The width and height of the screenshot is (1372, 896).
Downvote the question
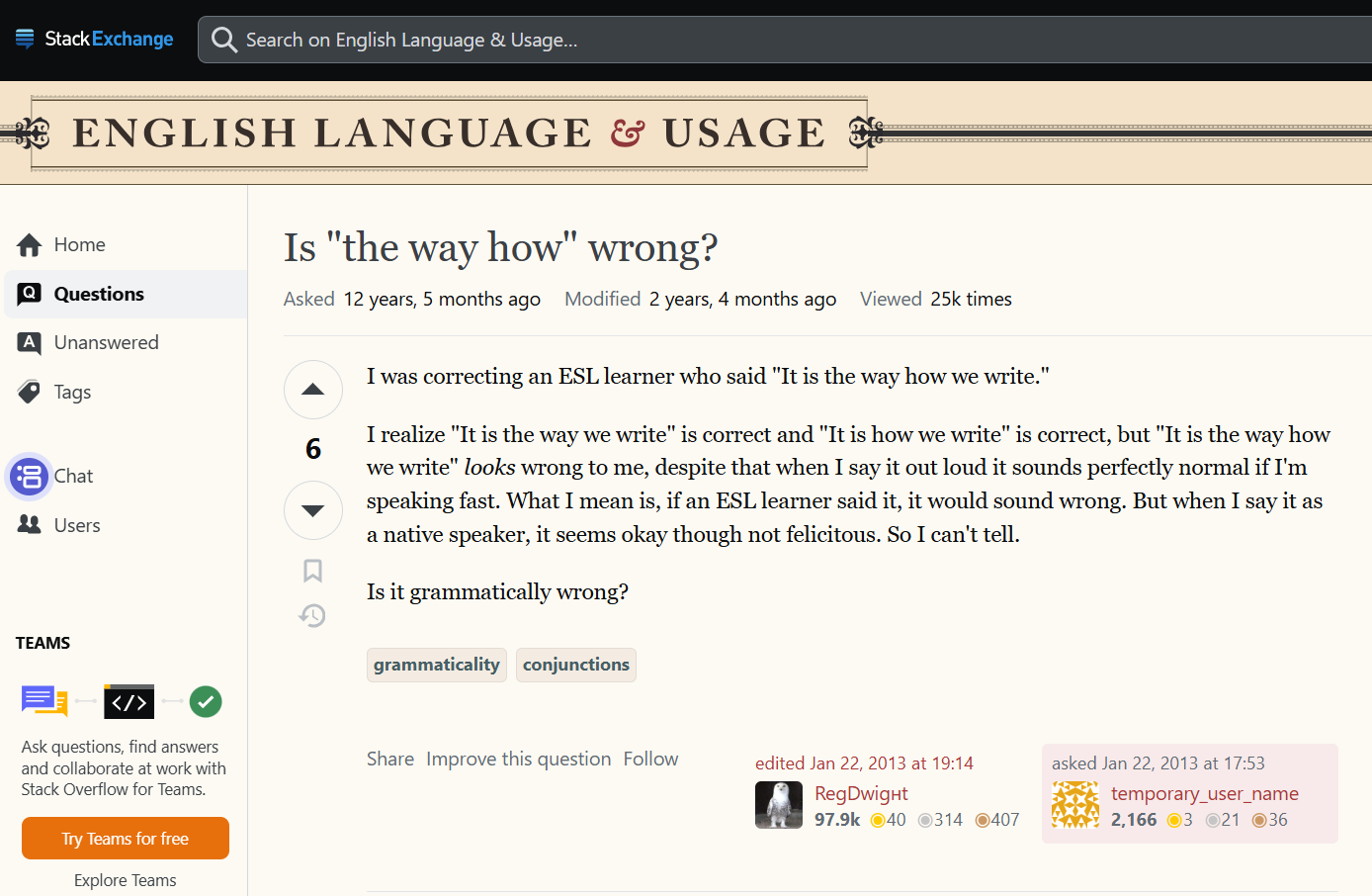[x=312, y=510]
